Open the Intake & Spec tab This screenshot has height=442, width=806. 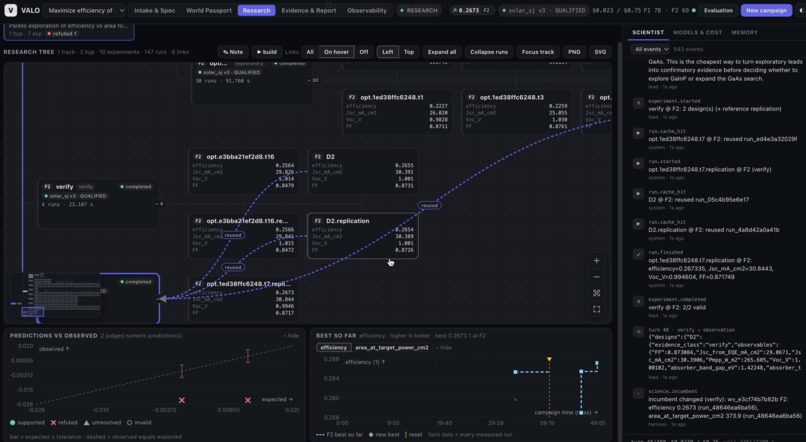(x=155, y=10)
